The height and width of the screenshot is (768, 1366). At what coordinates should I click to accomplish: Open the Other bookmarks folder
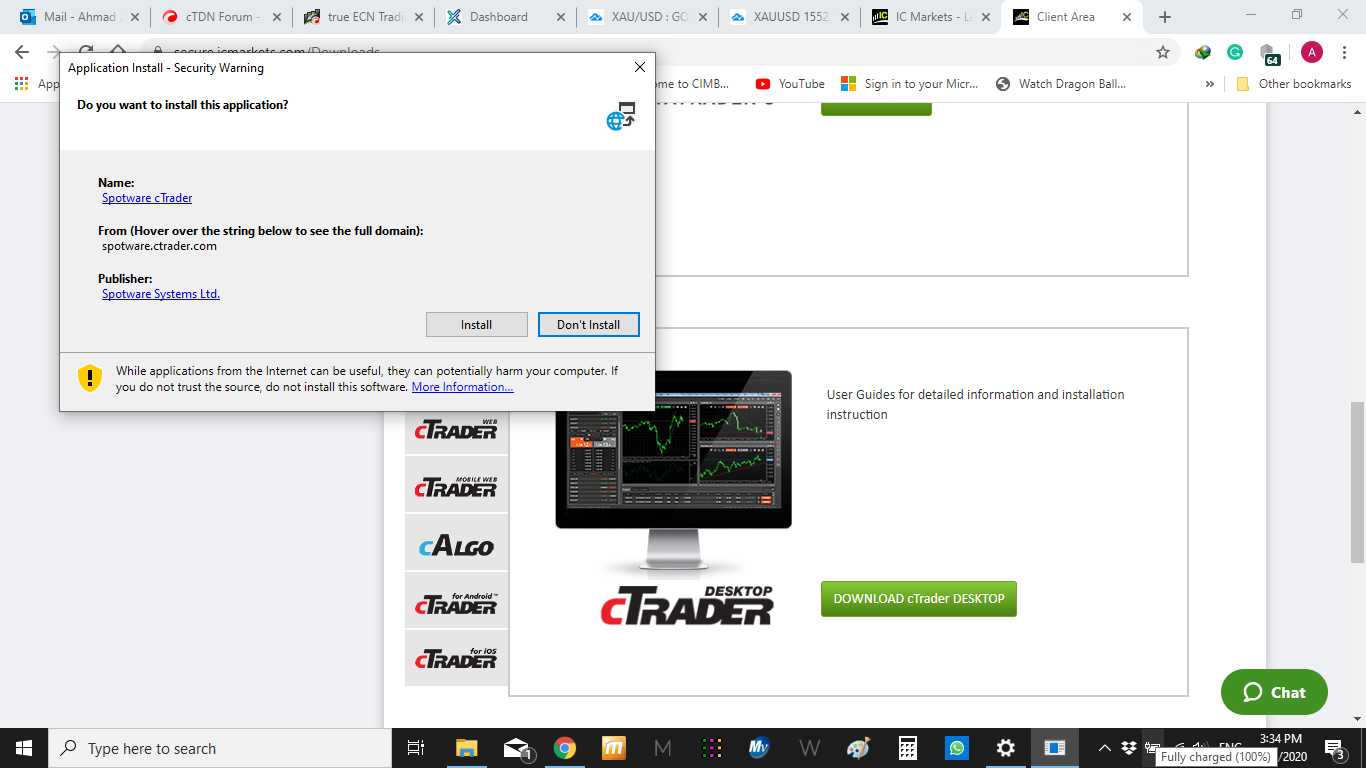coord(1293,84)
